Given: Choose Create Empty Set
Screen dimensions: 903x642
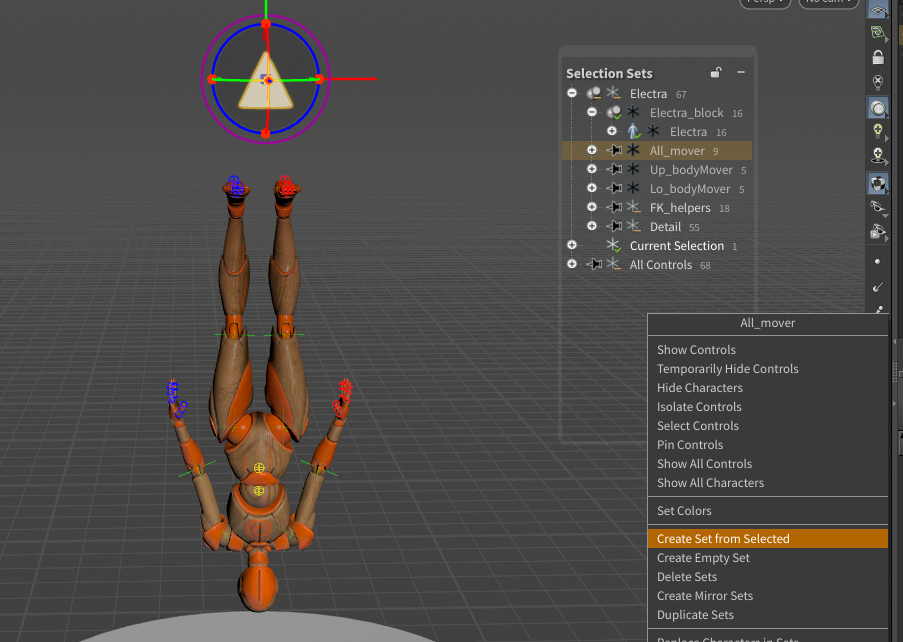Looking at the screenshot, I should (768, 558).
